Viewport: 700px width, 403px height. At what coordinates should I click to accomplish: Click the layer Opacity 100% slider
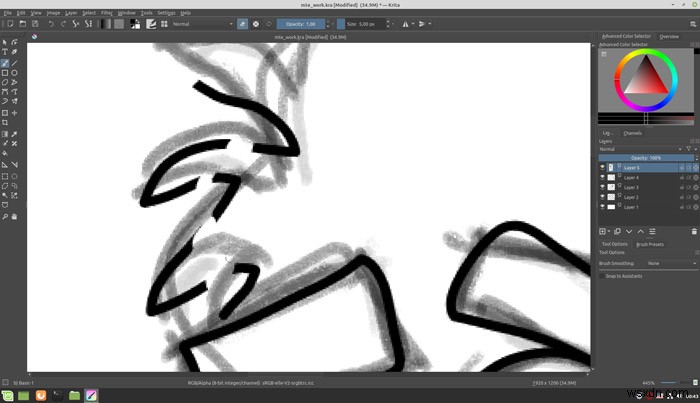[646, 158]
